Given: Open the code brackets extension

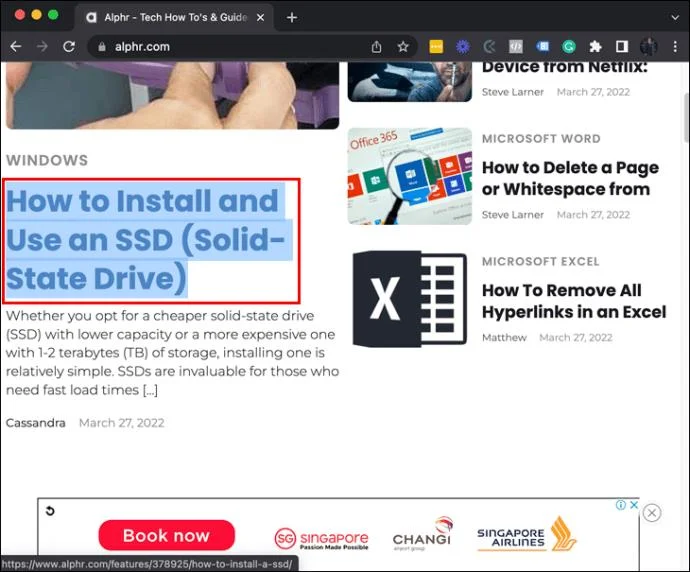Looking at the screenshot, I should (516, 47).
